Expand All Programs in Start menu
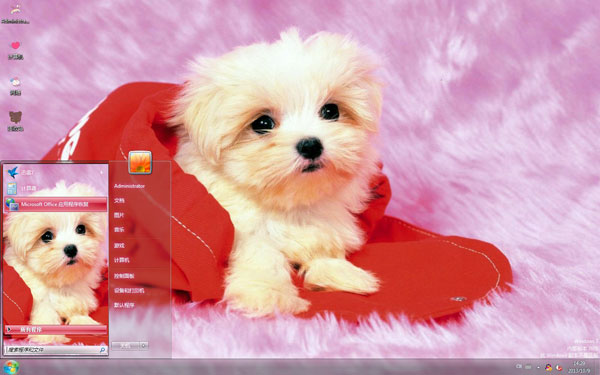This screenshot has width=600, height=375. 55,329
